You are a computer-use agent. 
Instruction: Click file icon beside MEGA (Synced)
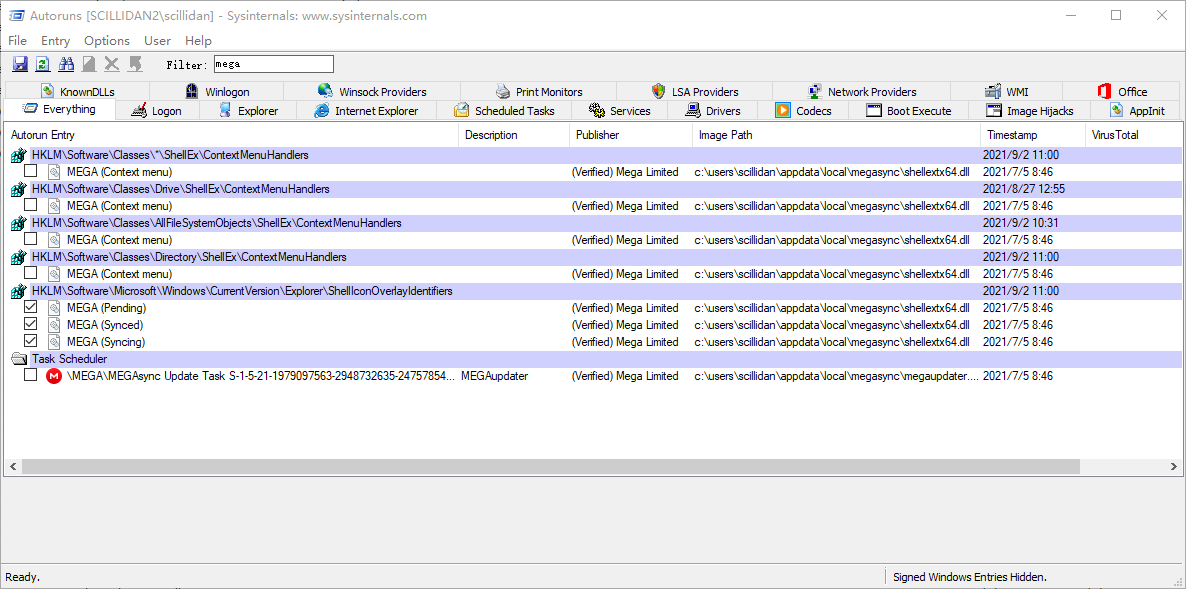[54, 324]
